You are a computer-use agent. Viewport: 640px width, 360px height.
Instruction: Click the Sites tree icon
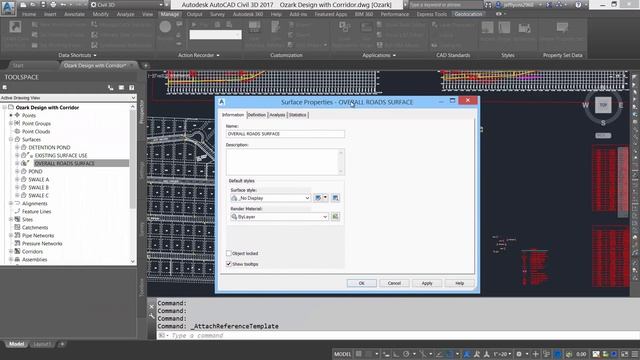pos(17,219)
